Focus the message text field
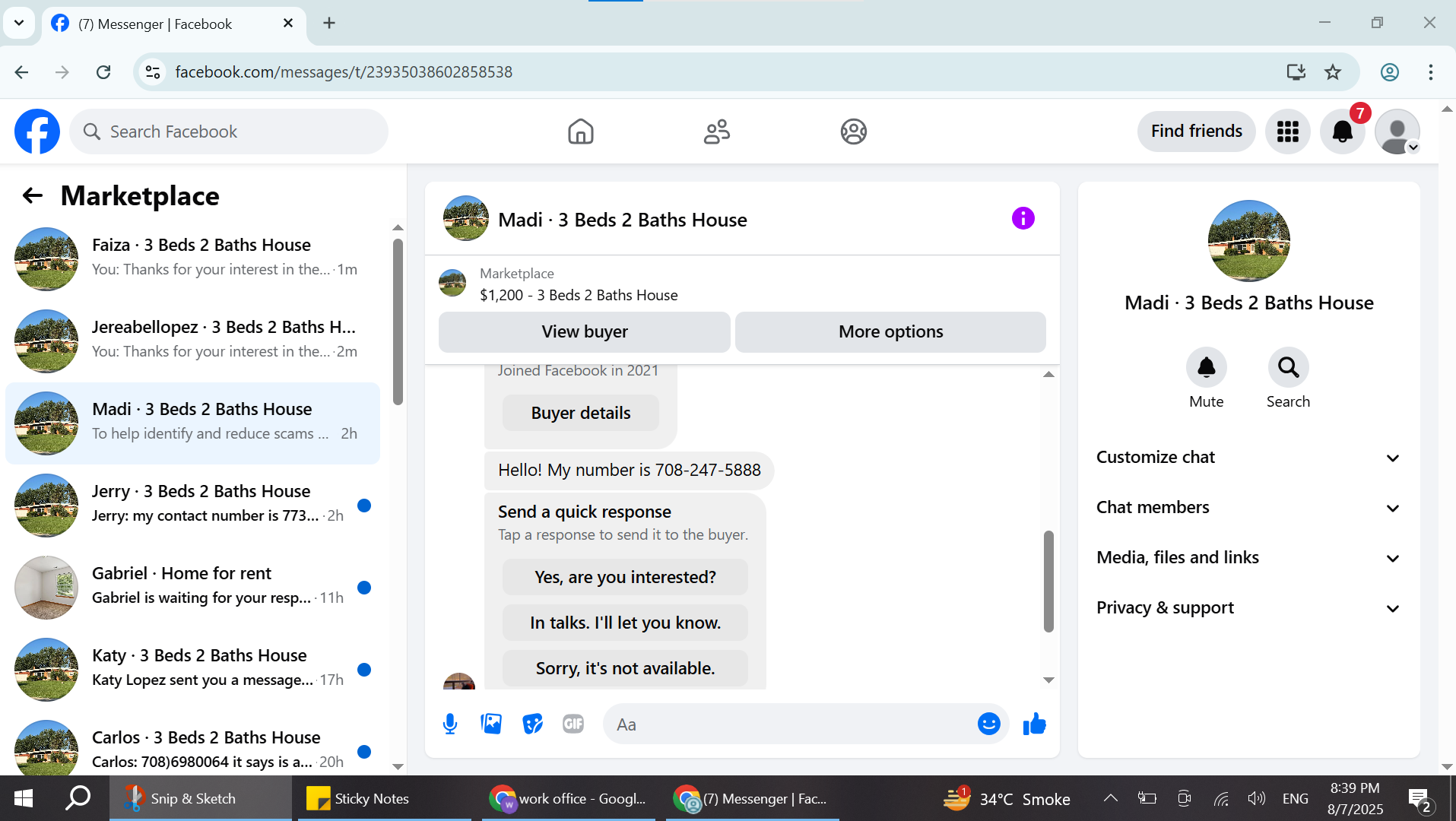 791,724
